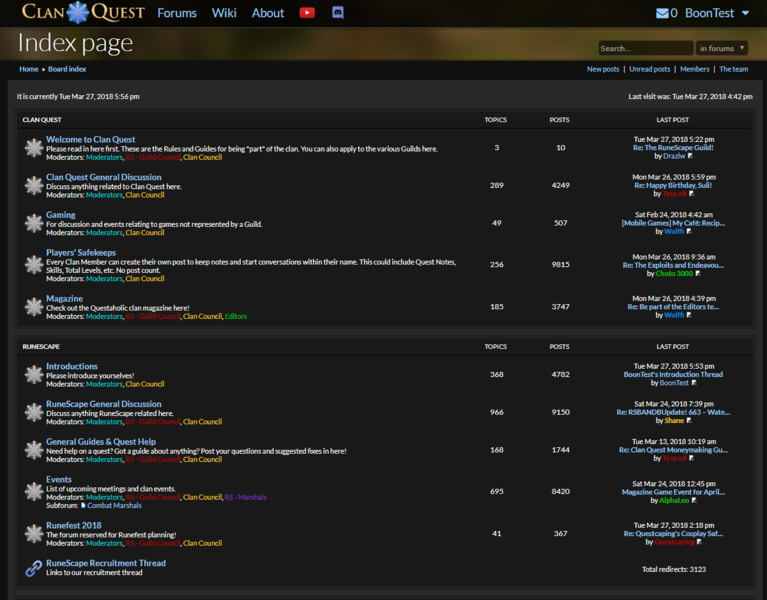The height and width of the screenshot is (600, 767).
Task: Open Welcome to Clan Quest forum
Action: coord(90,139)
